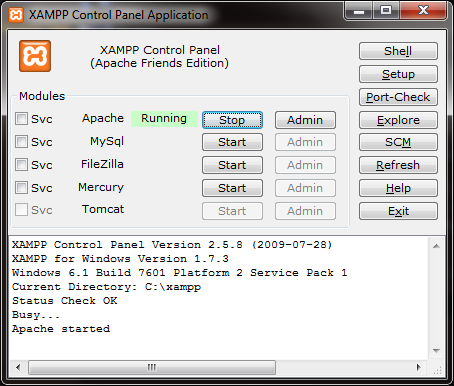Click the log's scroll up arrow
The width and height of the screenshot is (454, 386).
pos(436,246)
